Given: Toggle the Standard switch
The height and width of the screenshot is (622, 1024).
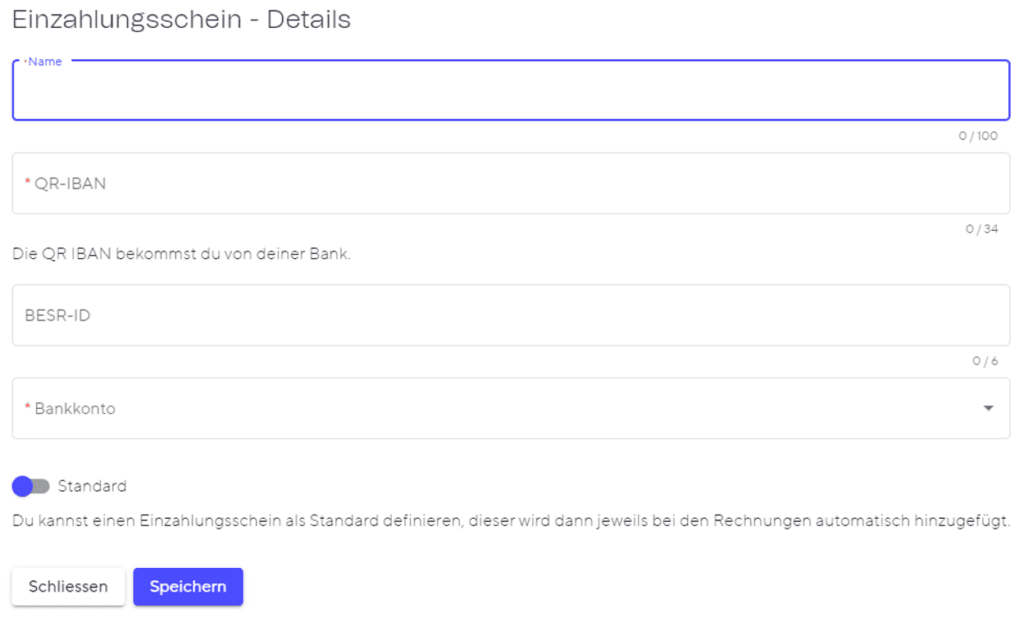Looking at the screenshot, I should pyautogui.click(x=31, y=486).
